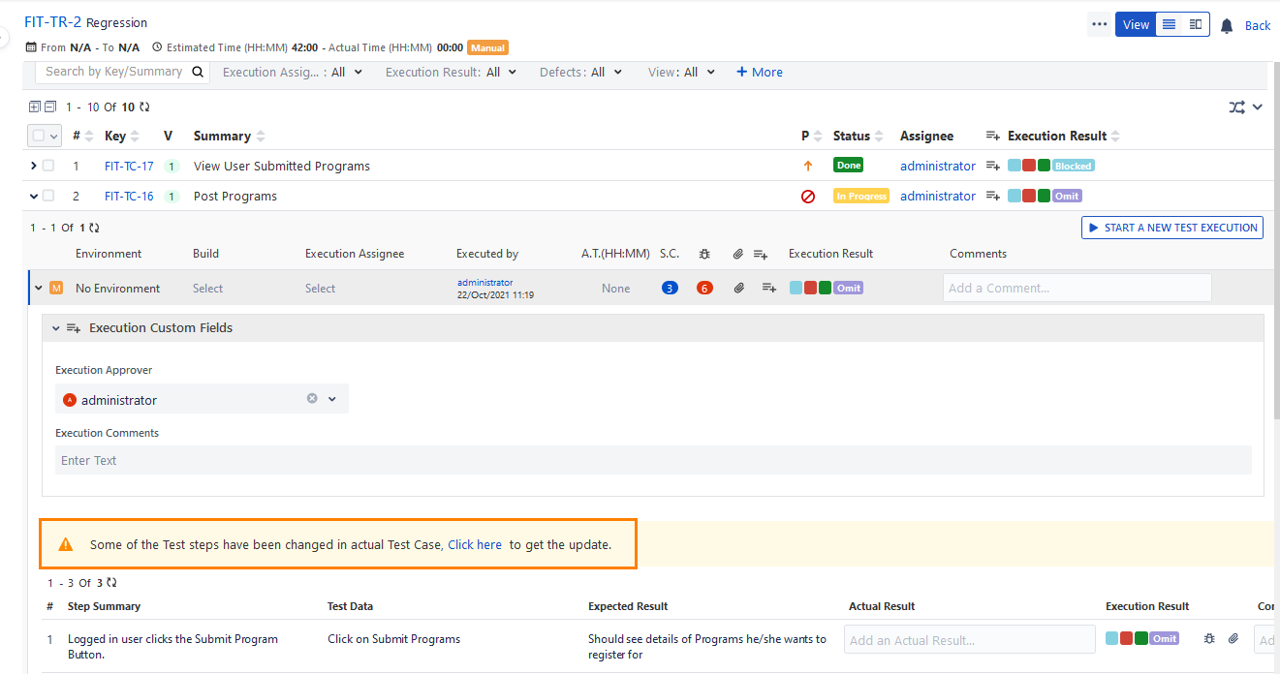
Task: Open the three-dot more actions menu
Action: [1099, 25]
